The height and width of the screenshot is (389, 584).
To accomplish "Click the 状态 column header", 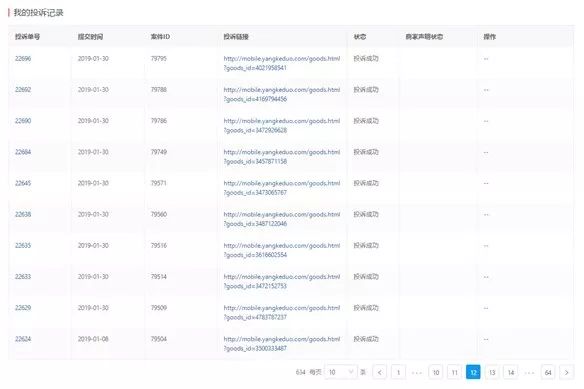I will pos(360,37).
